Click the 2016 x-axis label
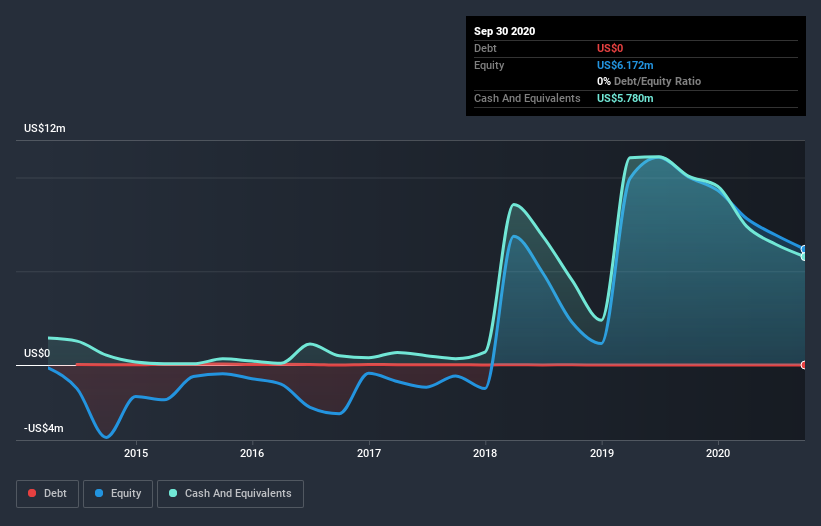The width and height of the screenshot is (821, 526). coord(252,453)
